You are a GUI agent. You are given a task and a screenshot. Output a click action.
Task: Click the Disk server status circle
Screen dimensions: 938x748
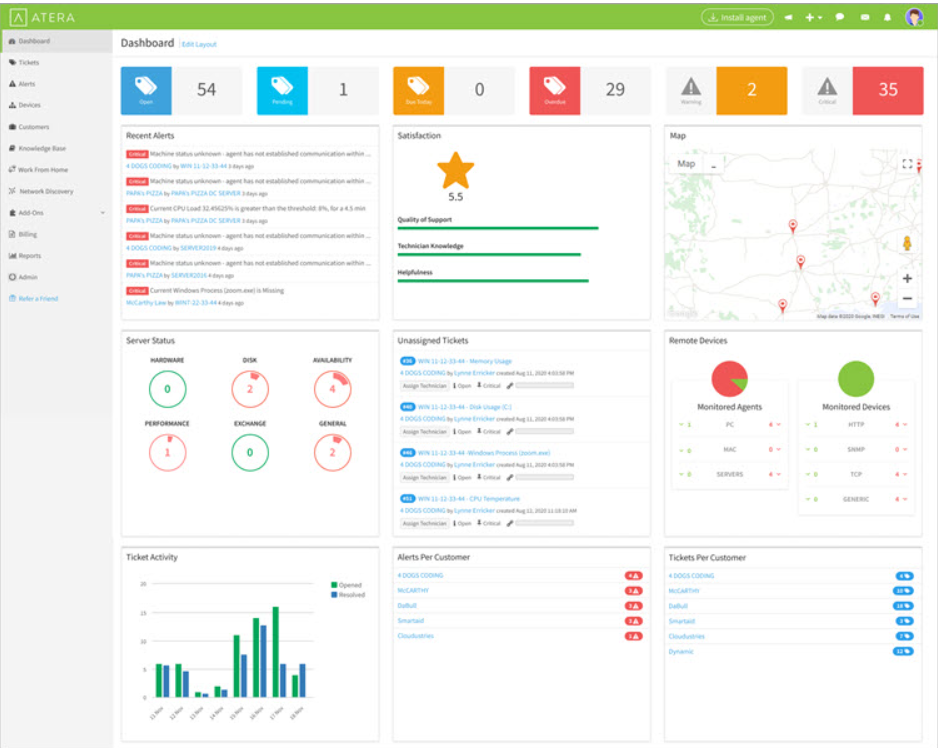(x=250, y=389)
